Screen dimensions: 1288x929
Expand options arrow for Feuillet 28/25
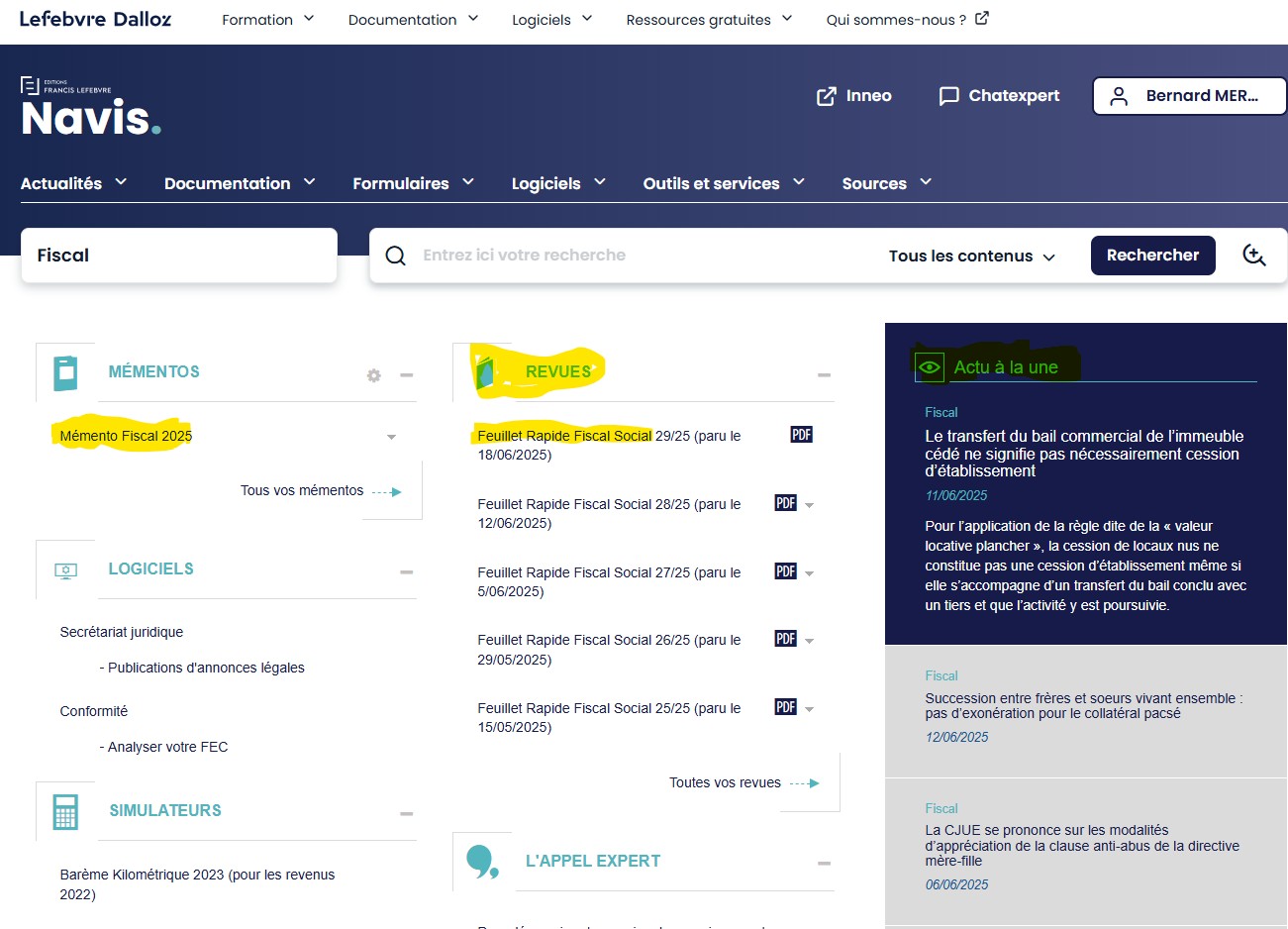pos(809,505)
